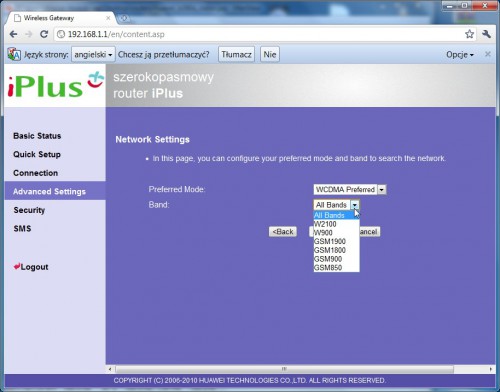Open Connection menu
The image size is (500, 392).
35,173
